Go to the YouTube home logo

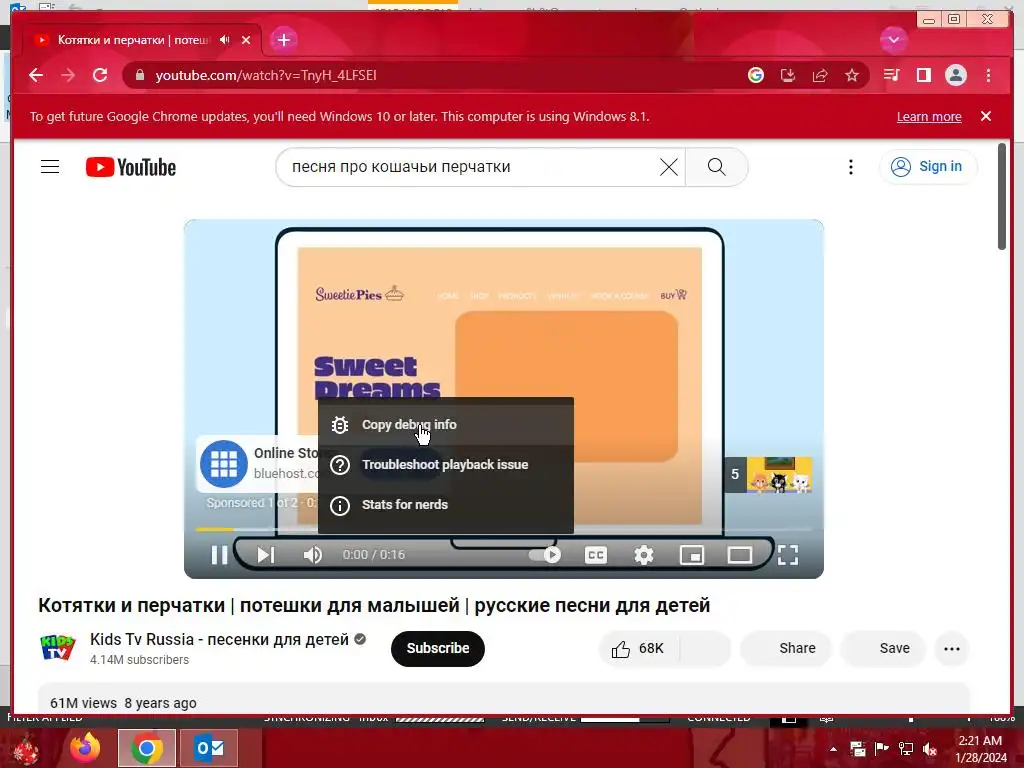(x=131, y=167)
